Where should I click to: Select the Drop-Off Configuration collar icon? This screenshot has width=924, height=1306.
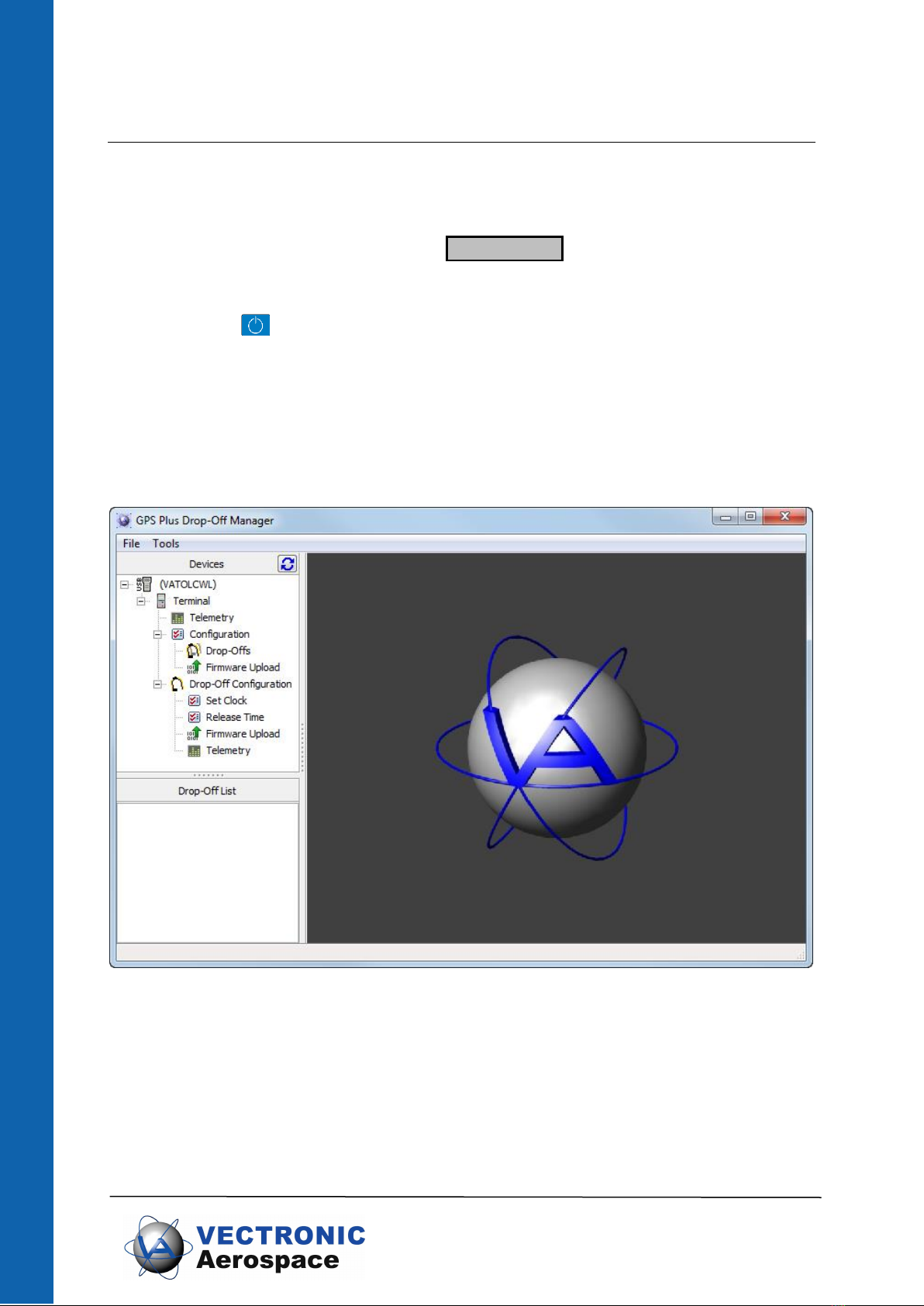click(x=178, y=684)
